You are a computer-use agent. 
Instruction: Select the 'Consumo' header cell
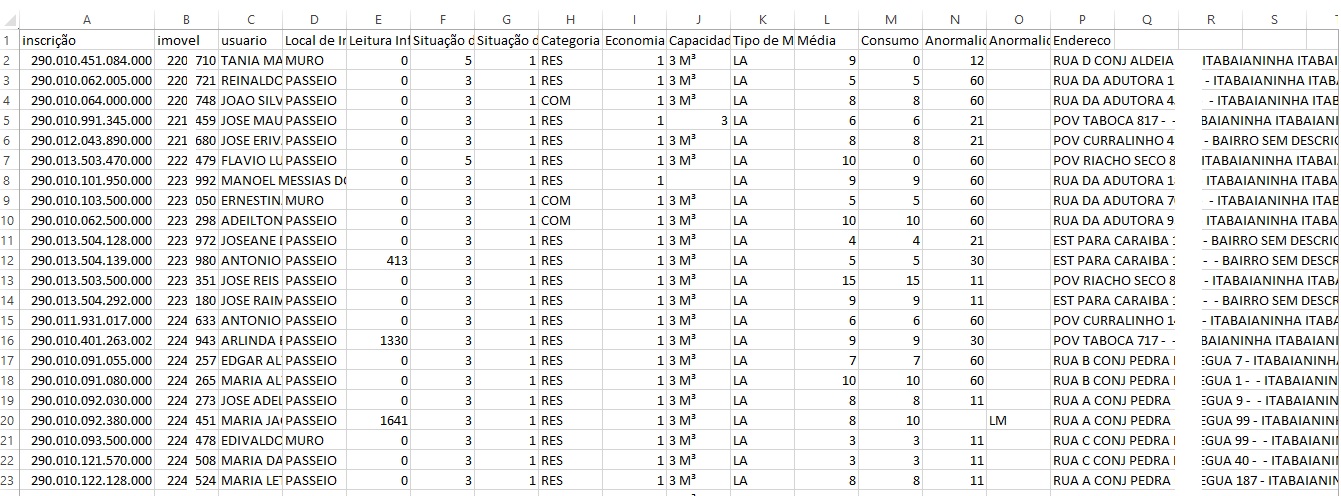[890, 40]
